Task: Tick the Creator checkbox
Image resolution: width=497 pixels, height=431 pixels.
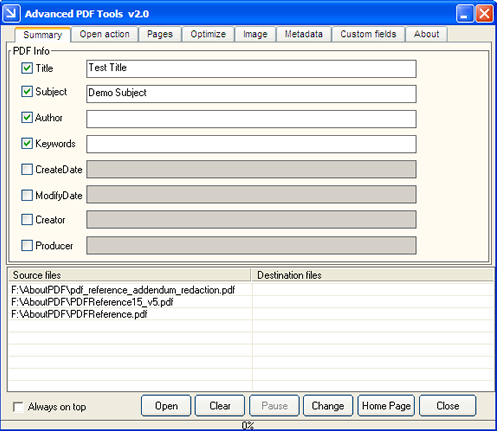Action: (x=27, y=220)
